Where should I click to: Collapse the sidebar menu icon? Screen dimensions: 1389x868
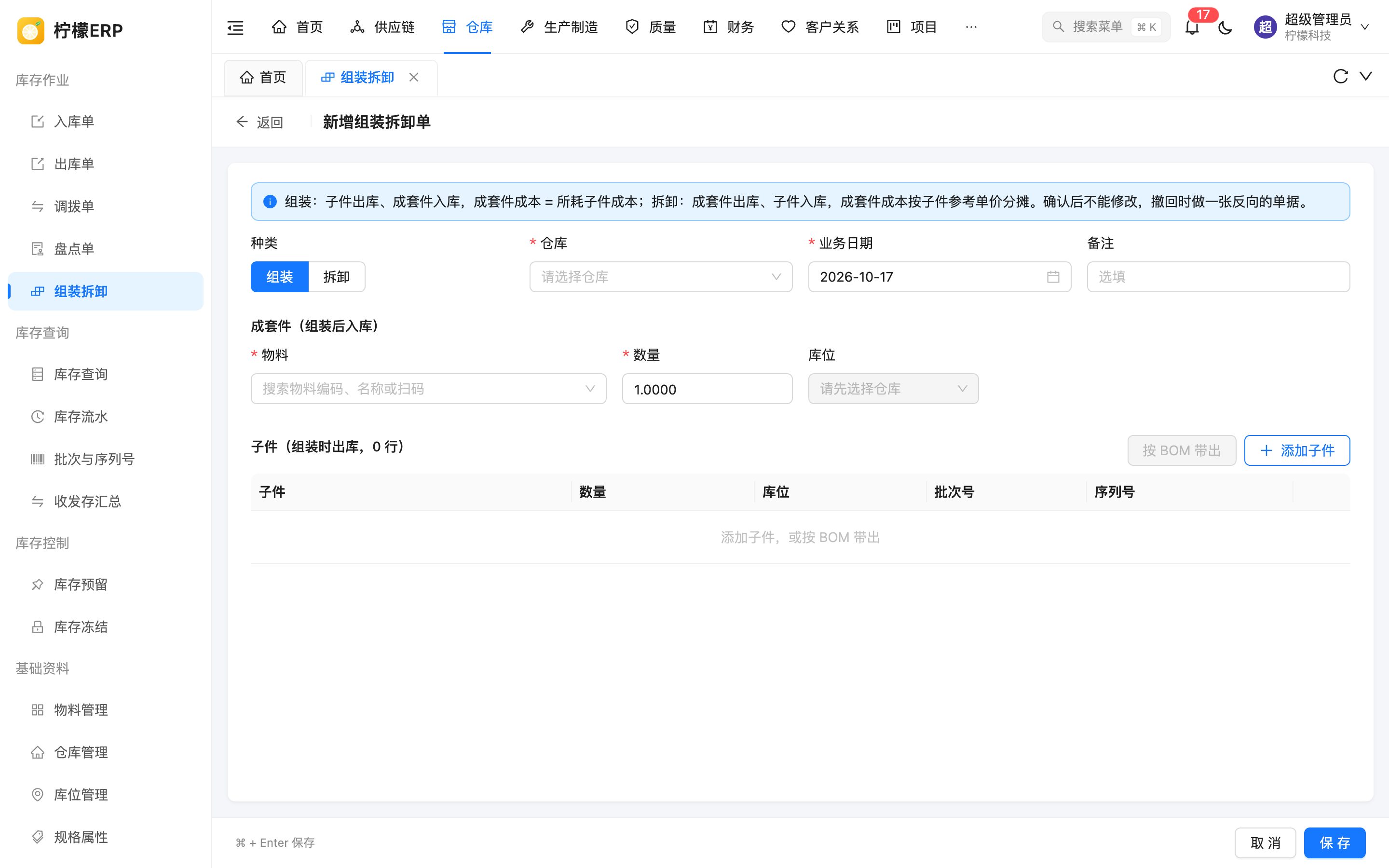coord(235,27)
